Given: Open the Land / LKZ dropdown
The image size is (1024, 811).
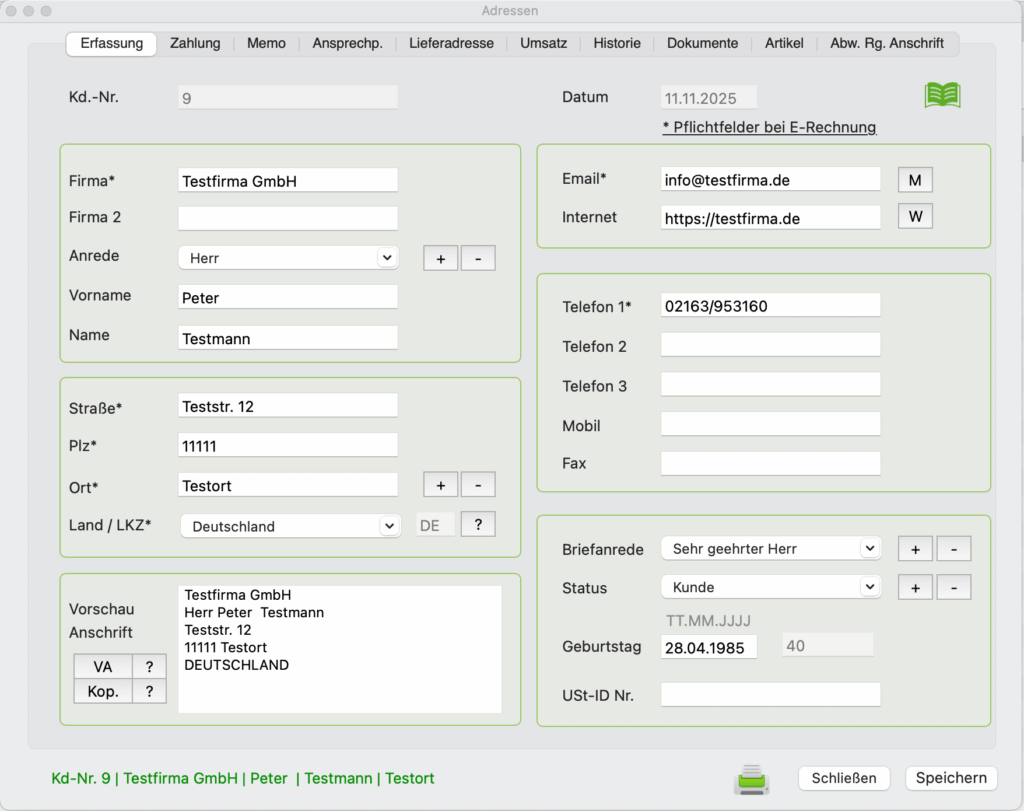Looking at the screenshot, I should tap(388, 526).
